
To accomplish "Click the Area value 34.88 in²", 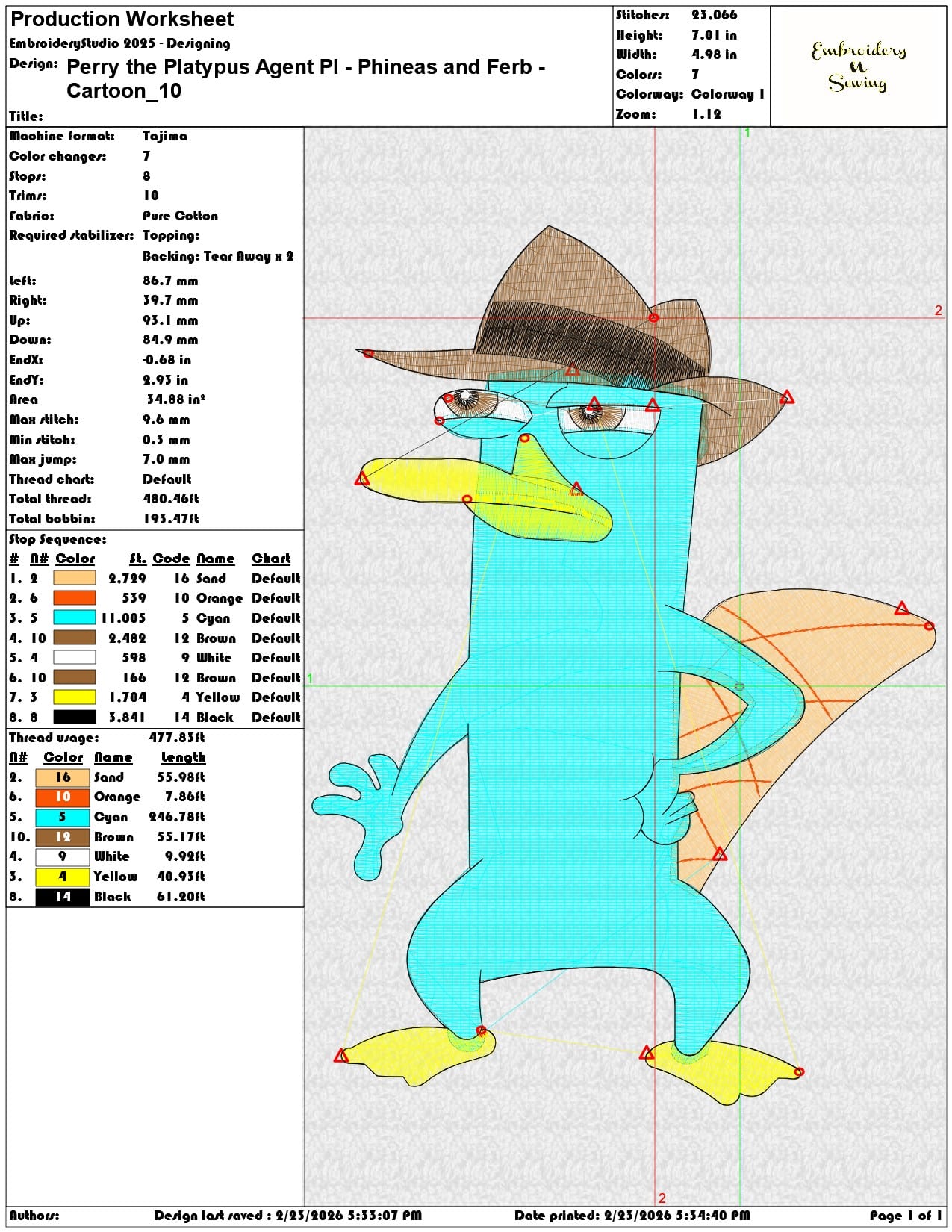I will (175, 399).
